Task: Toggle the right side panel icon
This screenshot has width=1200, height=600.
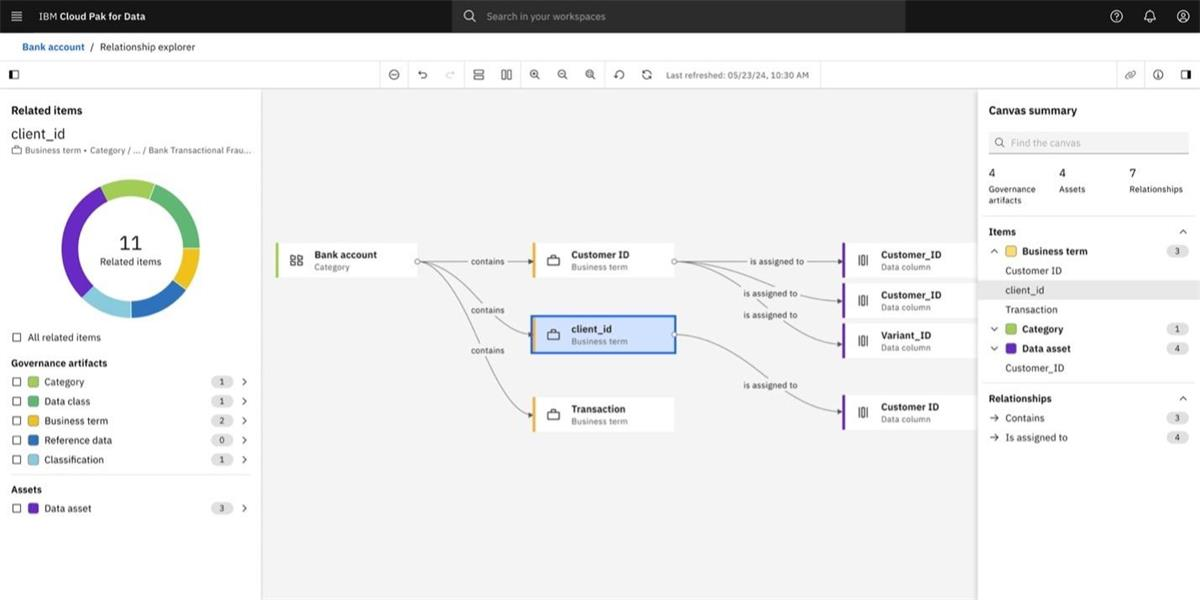Action: click(x=1186, y=75)
